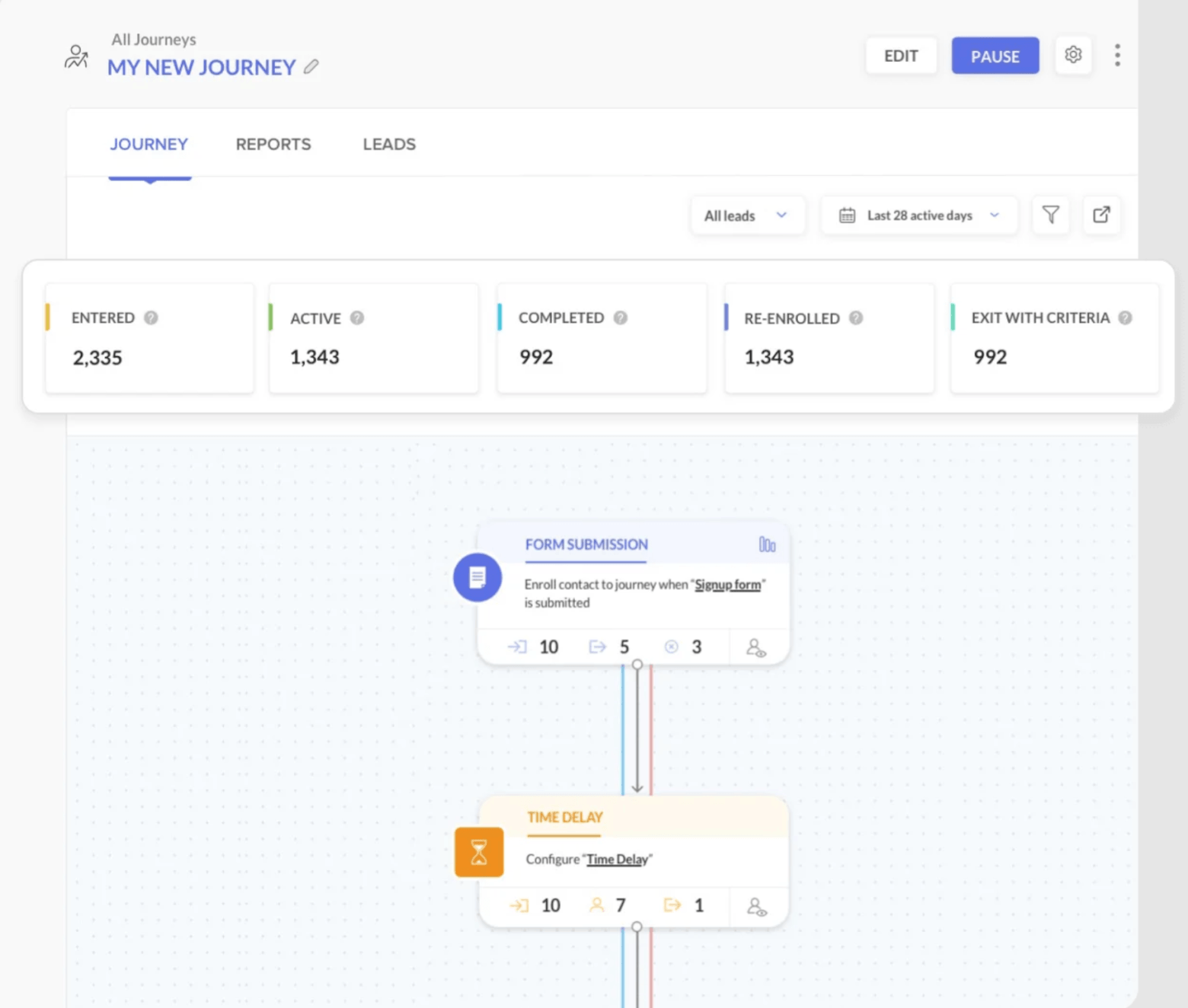This screenshot has width=1188, height=1008.
Task: Expand the All leads dropdown
Action: click(747, 215)
